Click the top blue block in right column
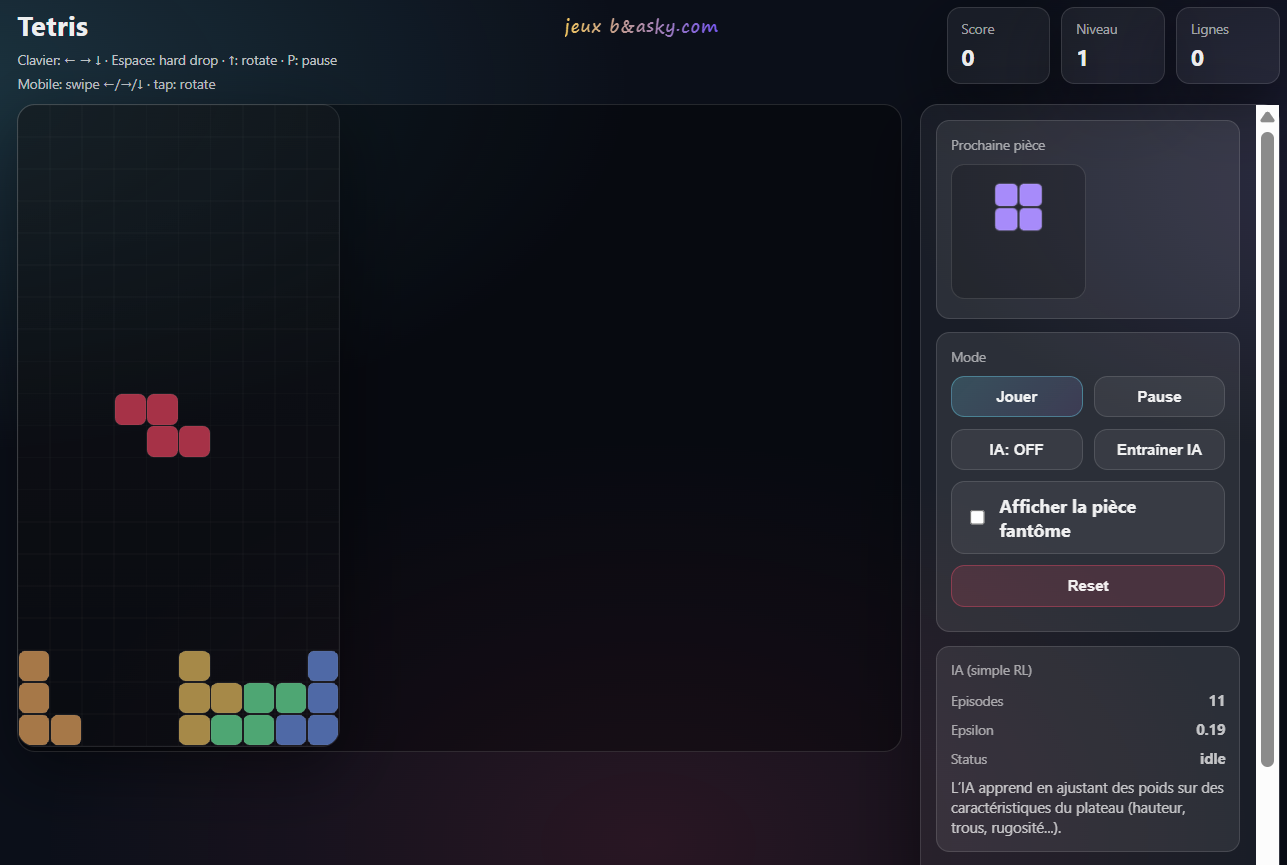Screen dimensions: 1287x865 323,666
